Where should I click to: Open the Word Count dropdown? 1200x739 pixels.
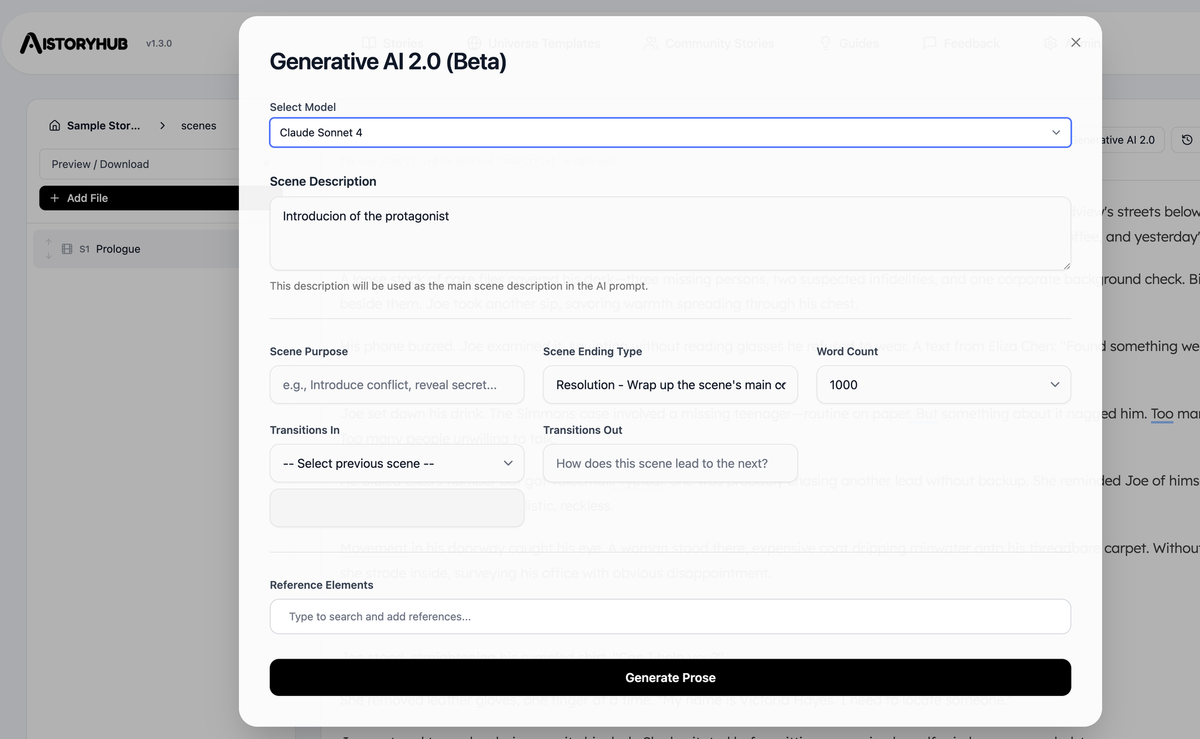click(x=943, y=384)
